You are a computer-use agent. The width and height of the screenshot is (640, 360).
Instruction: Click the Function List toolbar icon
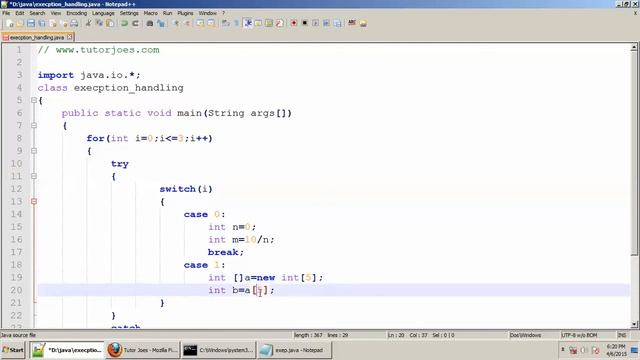coord(279,23)
